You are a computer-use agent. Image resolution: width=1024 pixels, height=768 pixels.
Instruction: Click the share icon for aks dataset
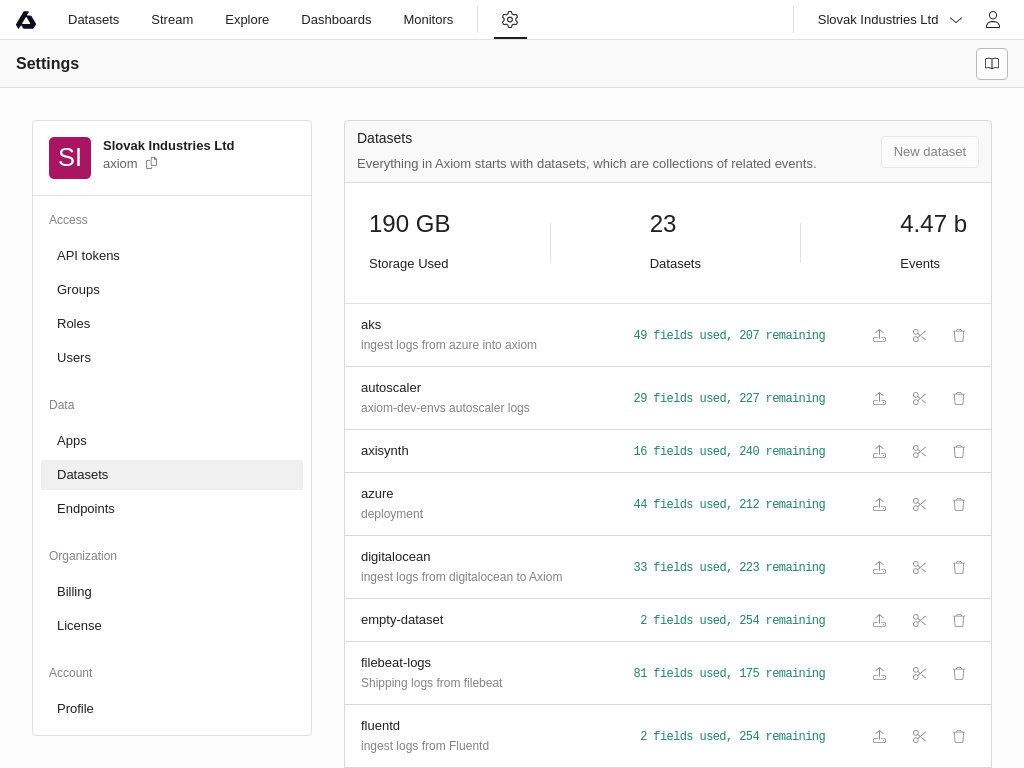tap(879, 336)
